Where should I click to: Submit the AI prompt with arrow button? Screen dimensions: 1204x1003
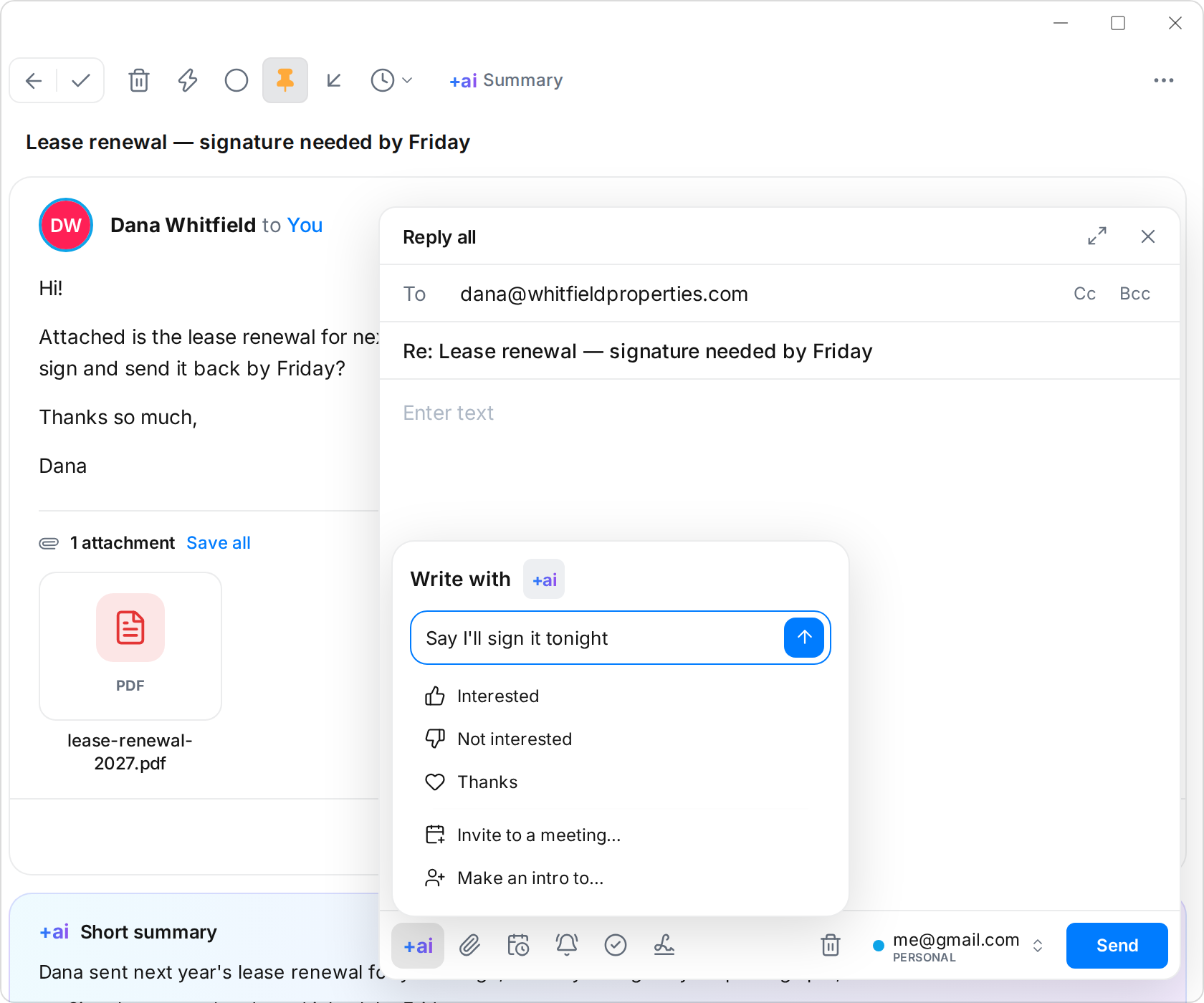804,638
